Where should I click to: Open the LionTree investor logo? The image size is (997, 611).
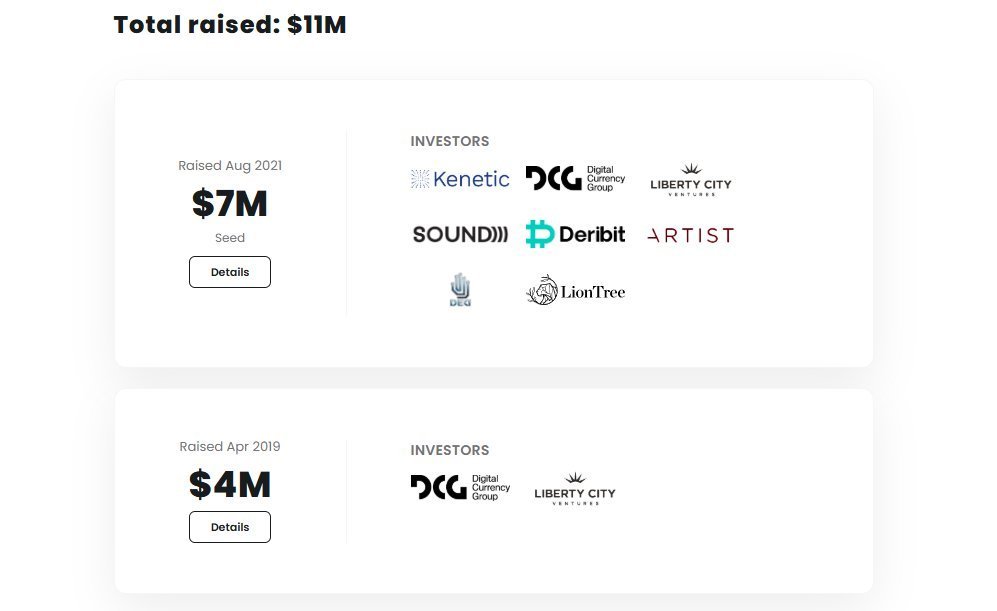coord(575,291)
